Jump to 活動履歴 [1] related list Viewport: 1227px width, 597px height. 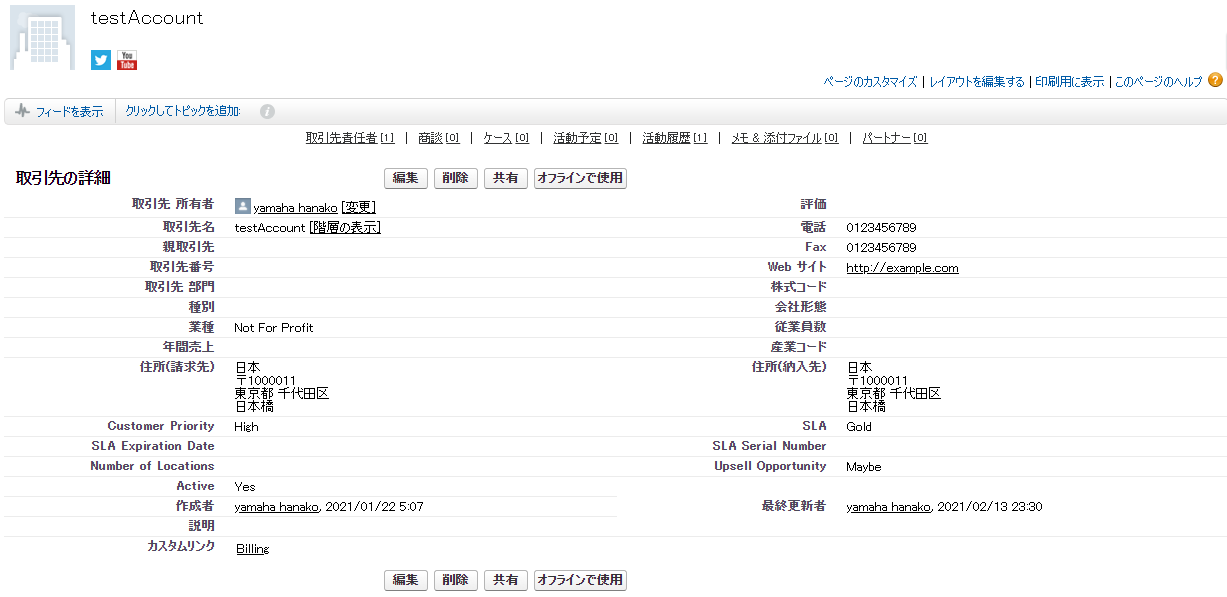pos(674,138)
